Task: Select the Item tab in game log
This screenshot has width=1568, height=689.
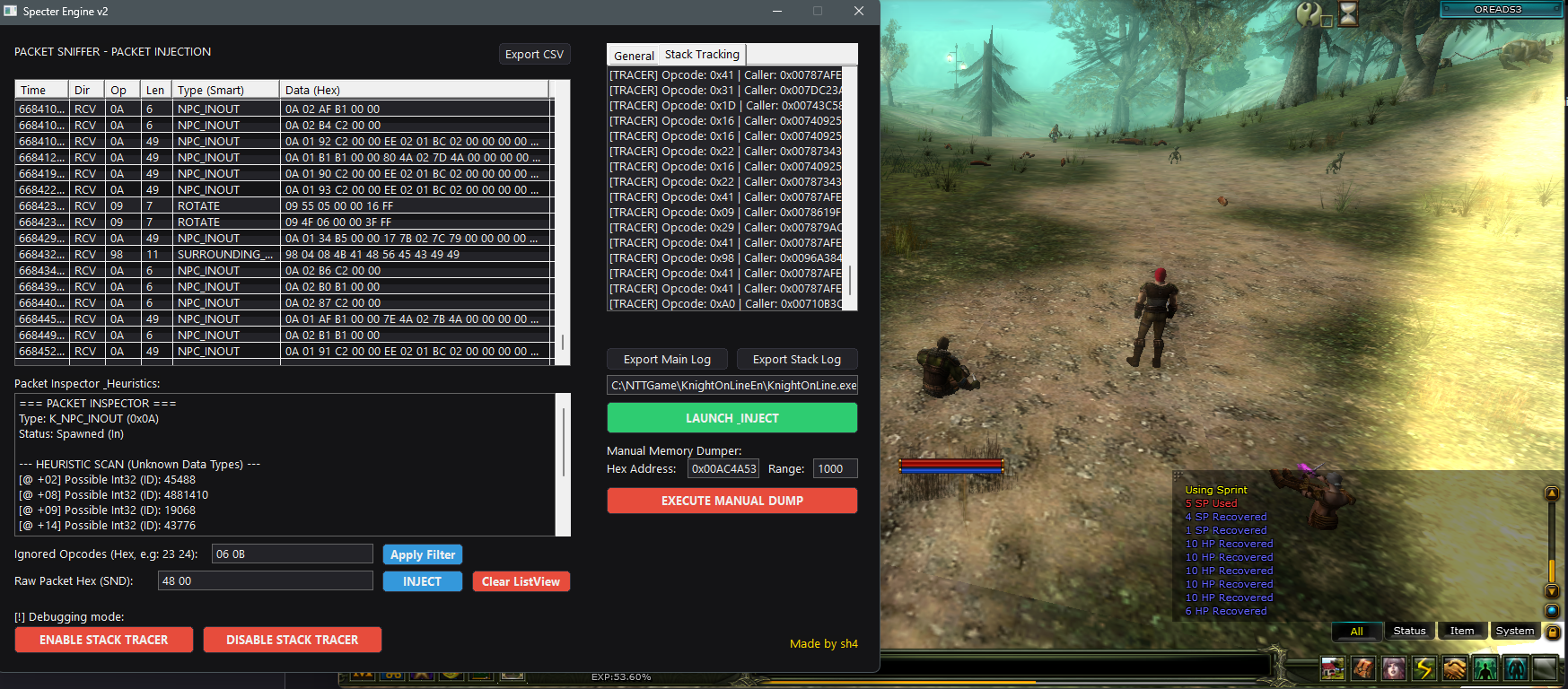Action: tap(1462, 631)
